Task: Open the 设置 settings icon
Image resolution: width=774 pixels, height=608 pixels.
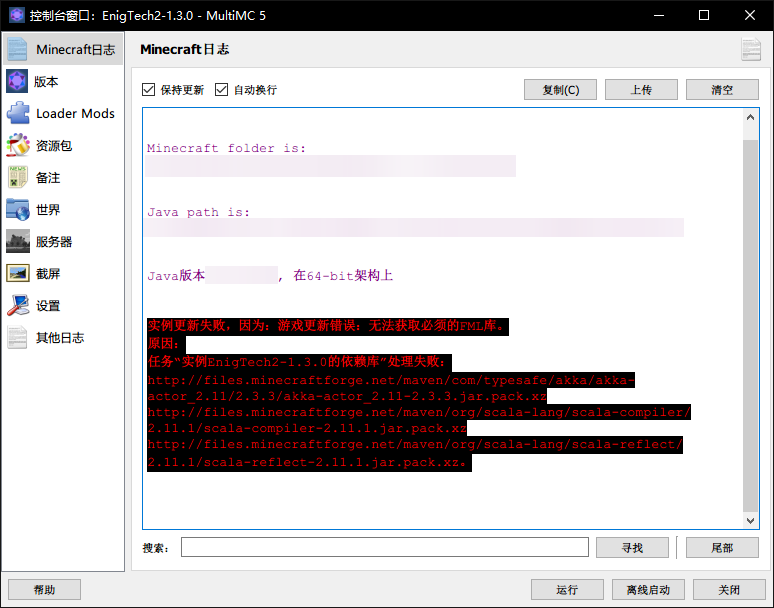Action: tap(18, 305)
